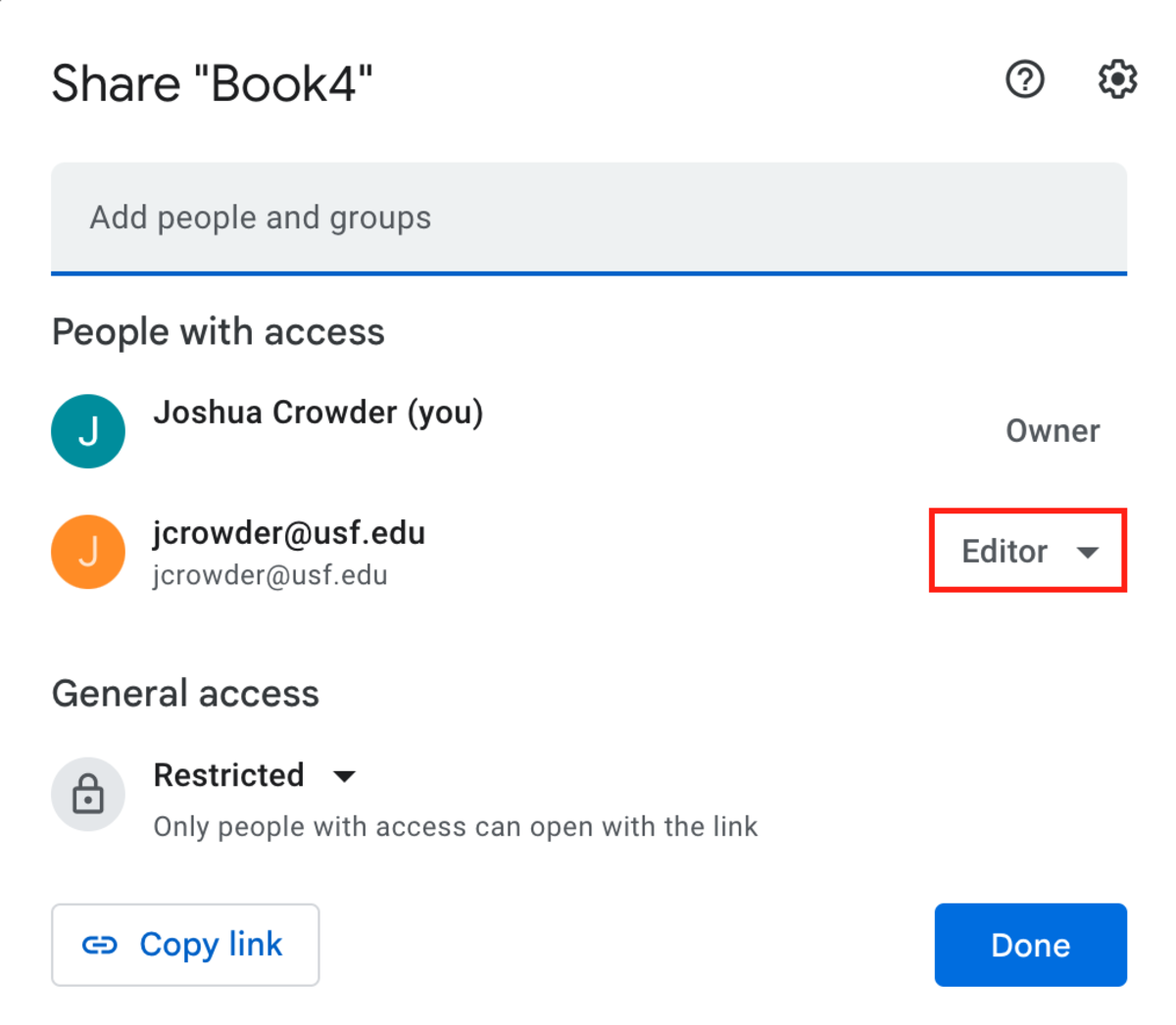Click the link-access description text
1176x1025 pixels.
pos(454,826)
